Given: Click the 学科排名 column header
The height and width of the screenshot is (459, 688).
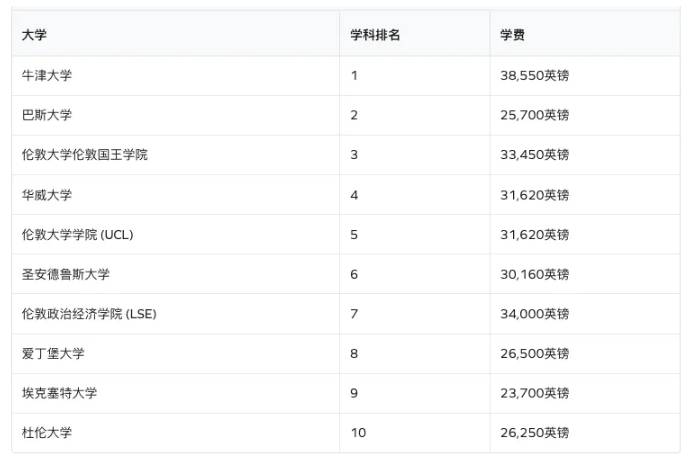Looking at the screenshot, I should (x=375, y=35).
